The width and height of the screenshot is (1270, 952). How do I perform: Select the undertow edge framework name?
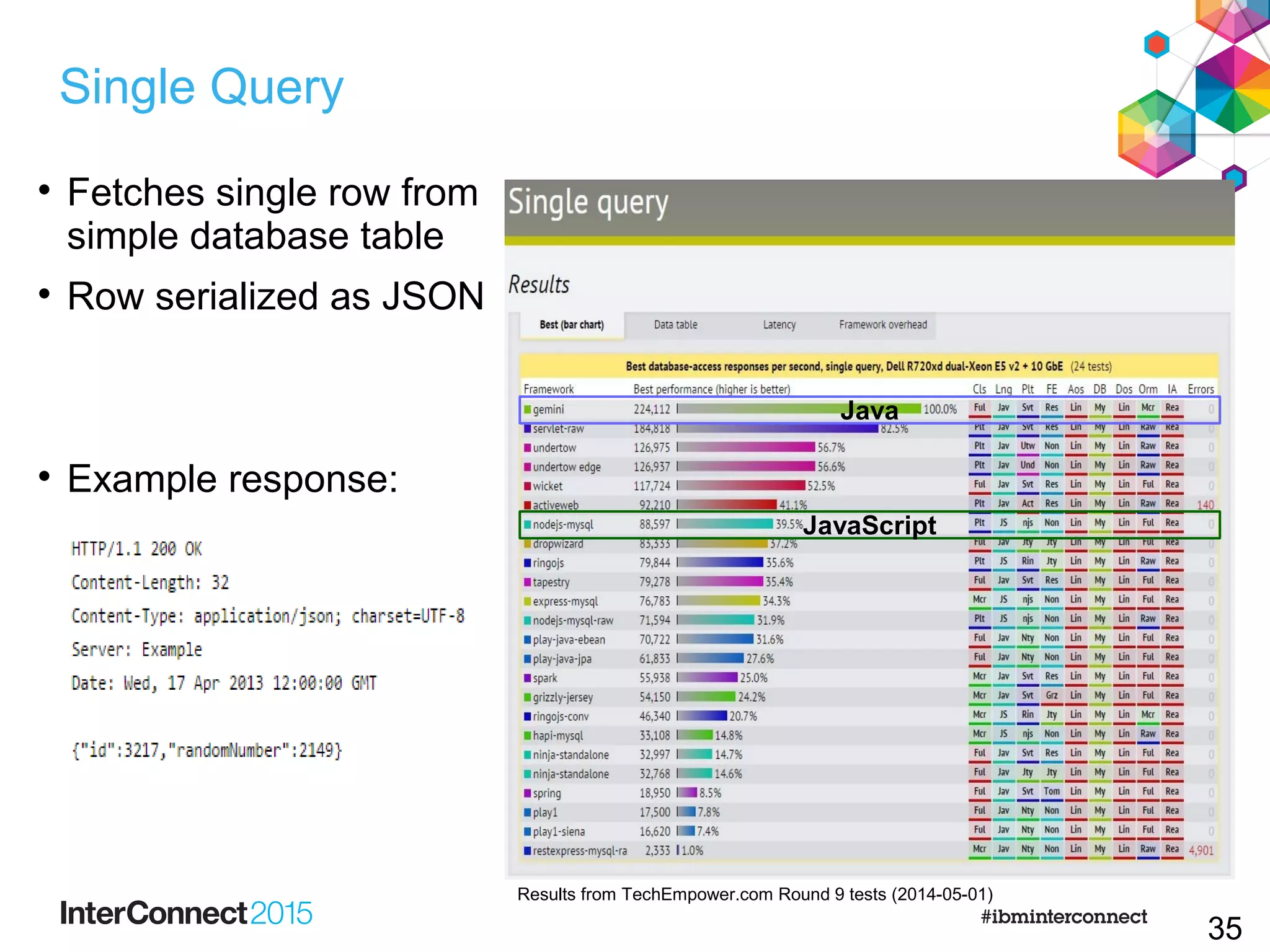(567, 467)
